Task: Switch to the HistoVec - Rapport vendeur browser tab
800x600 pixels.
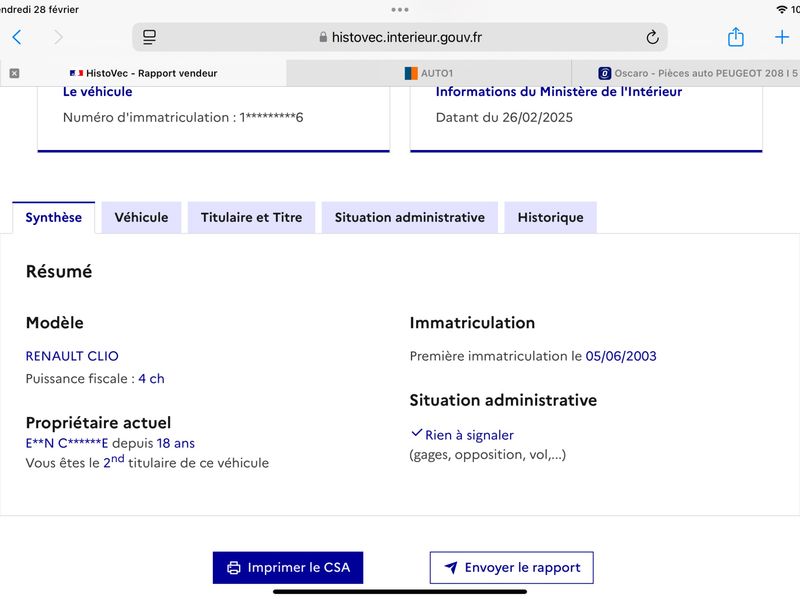Action: 143,73
